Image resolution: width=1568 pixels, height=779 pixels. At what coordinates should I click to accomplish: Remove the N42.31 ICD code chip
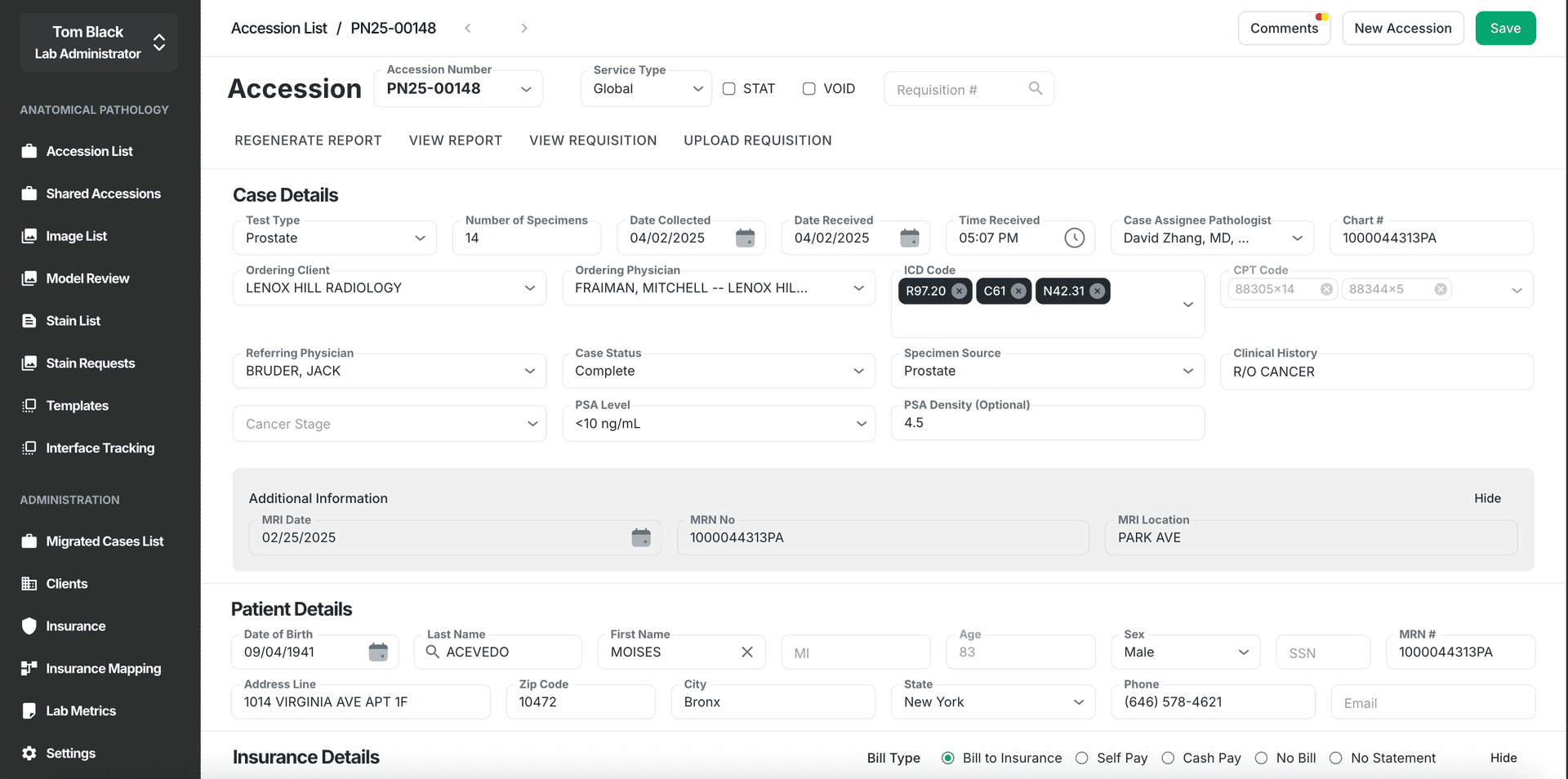[1098, 292]
